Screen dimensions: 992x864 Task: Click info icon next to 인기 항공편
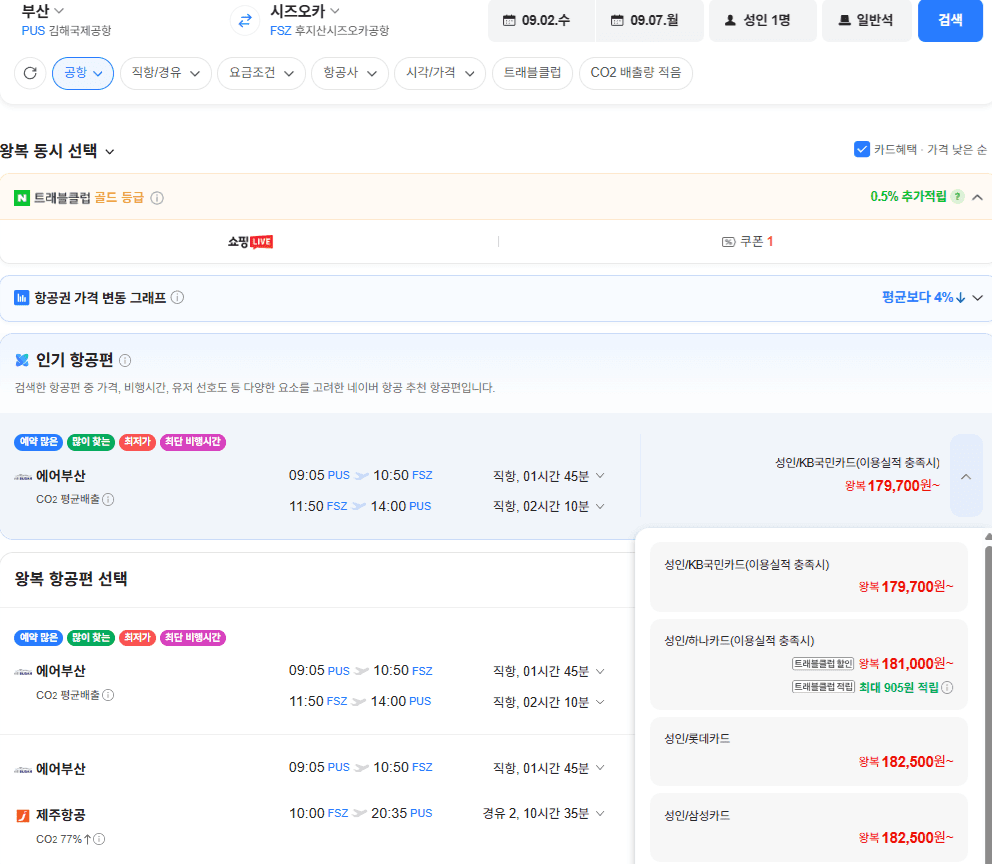tap(125, 361)
